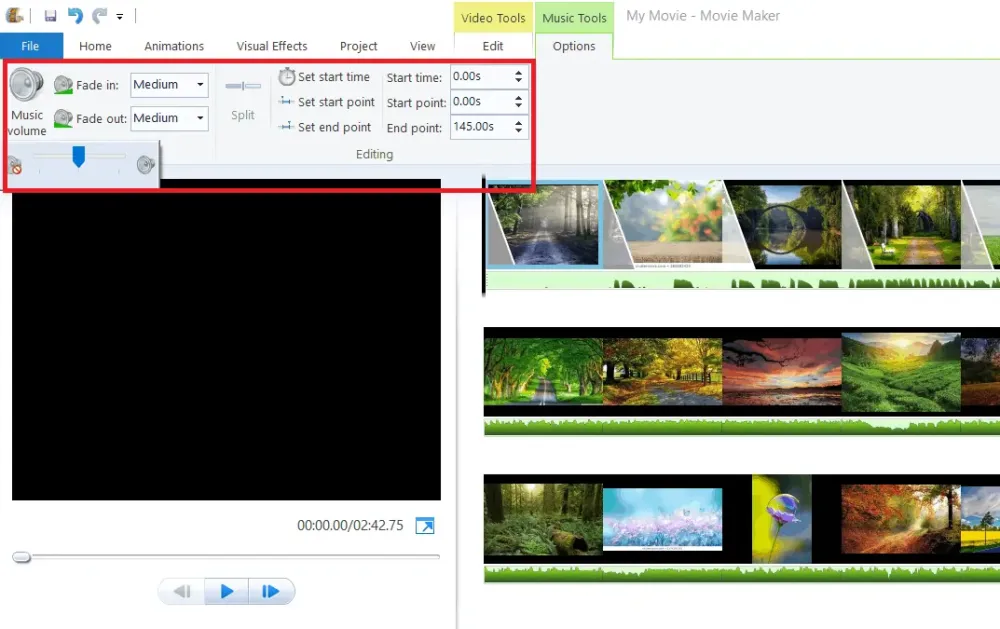Click the playback seek bar handle
The width and height of the screenshot is (1000, 629).
tap(22, 557)
